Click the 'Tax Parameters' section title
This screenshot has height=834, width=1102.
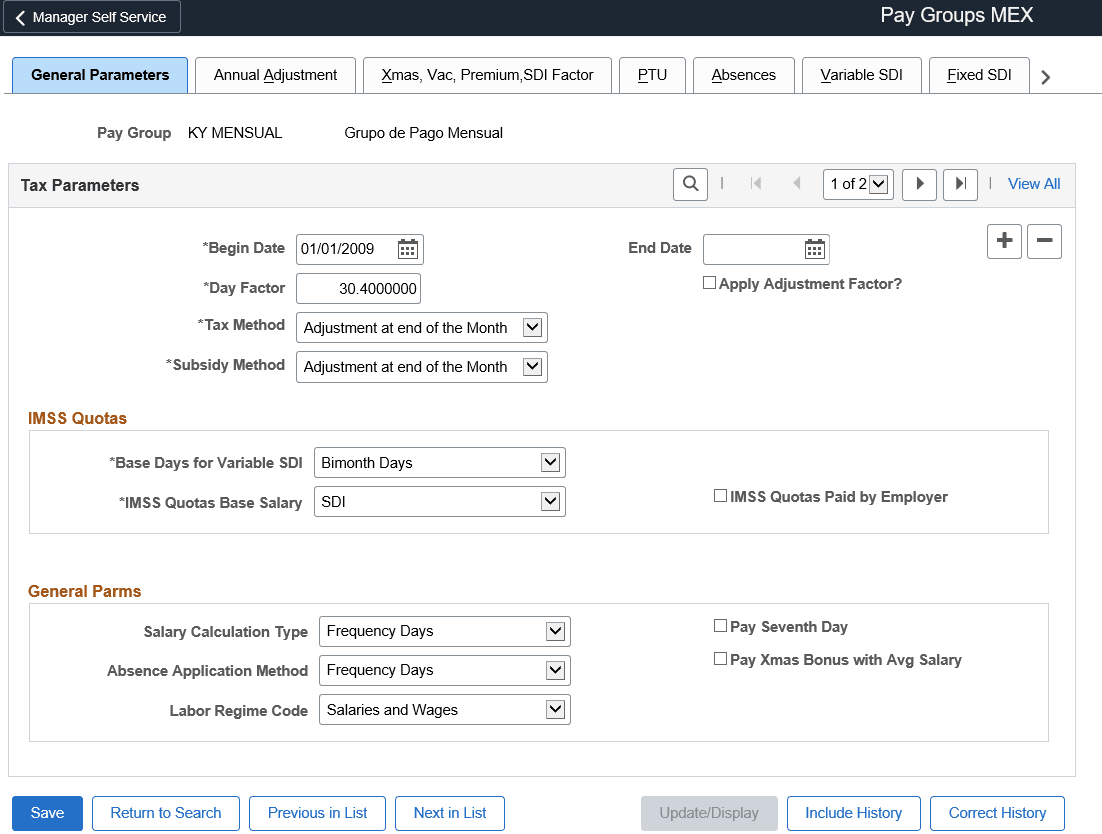click(x=80, y=185)
